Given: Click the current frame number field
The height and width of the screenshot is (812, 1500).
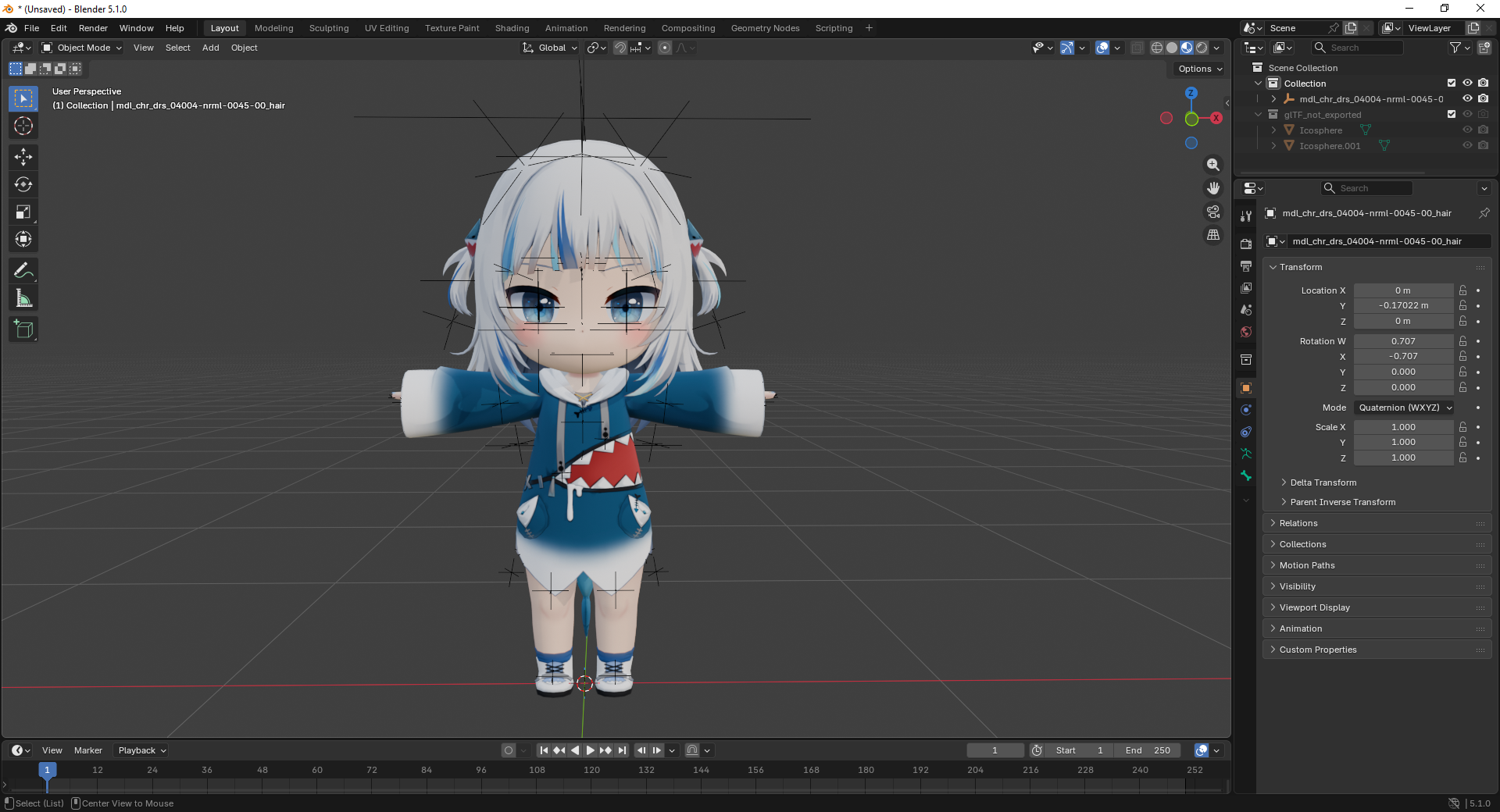Looking at the screenshot, I should pyautogui.click(x=995, y=750).
